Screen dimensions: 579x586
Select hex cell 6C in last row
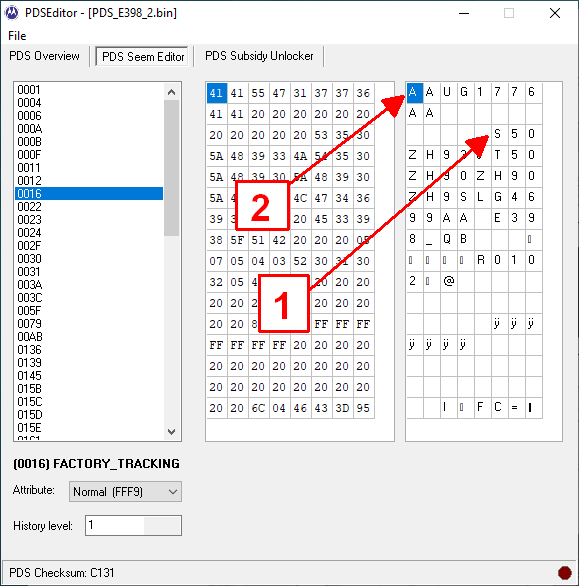(x=258, y=408)
